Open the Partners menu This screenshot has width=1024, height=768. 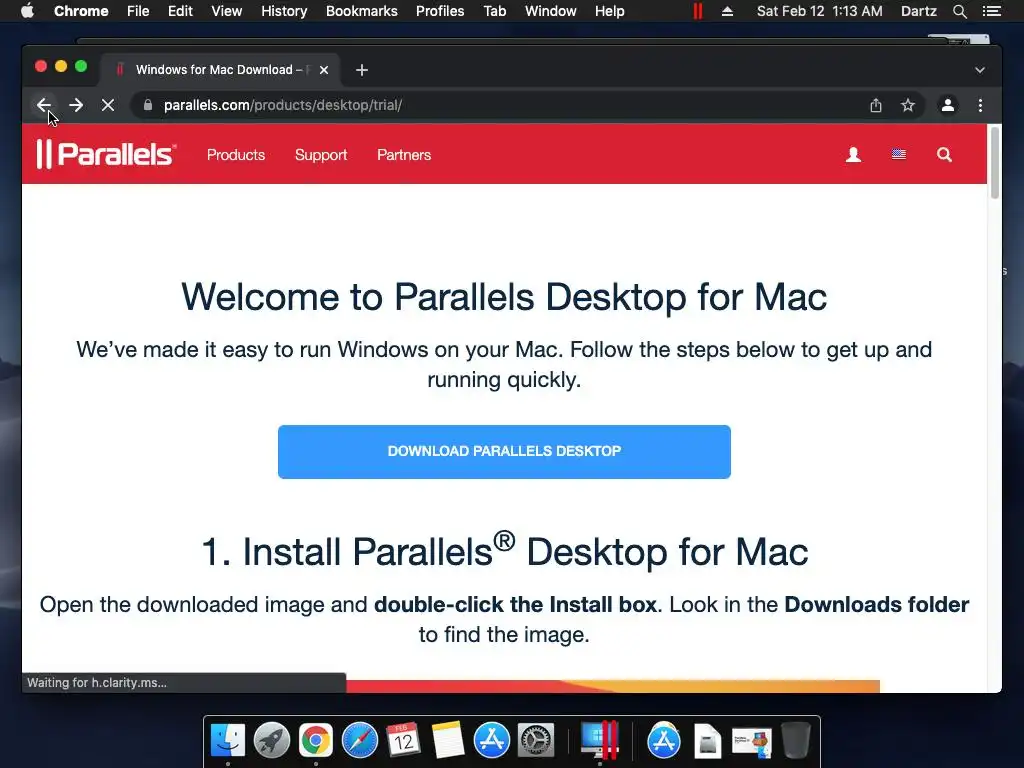pyautogui.click(x=404, y=155)
